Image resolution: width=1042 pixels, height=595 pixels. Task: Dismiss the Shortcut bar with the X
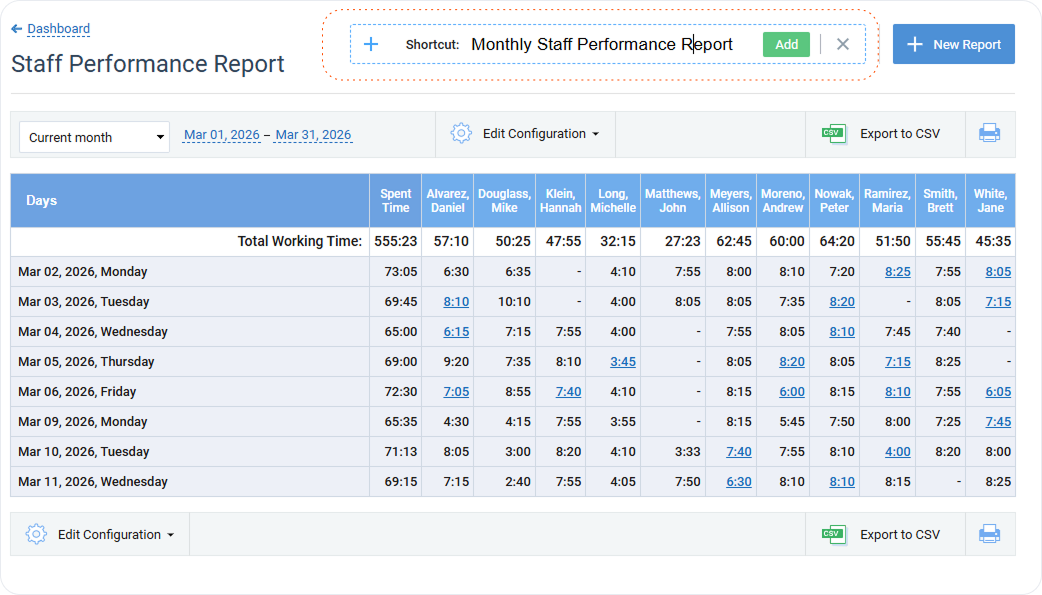842,44
